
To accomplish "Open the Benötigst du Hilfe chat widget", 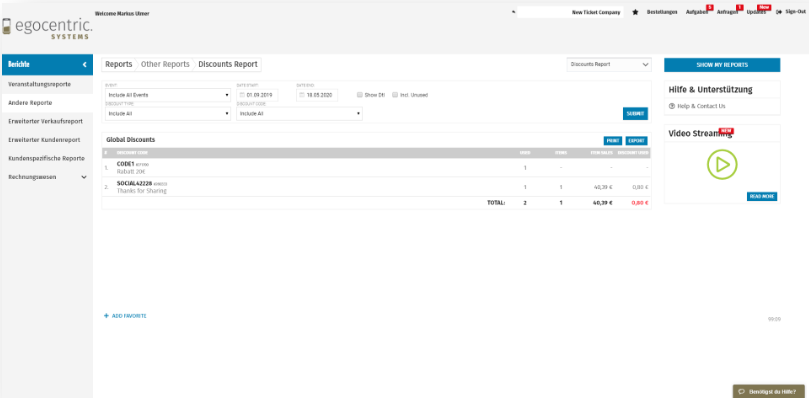I will click(x=768, y=392).
